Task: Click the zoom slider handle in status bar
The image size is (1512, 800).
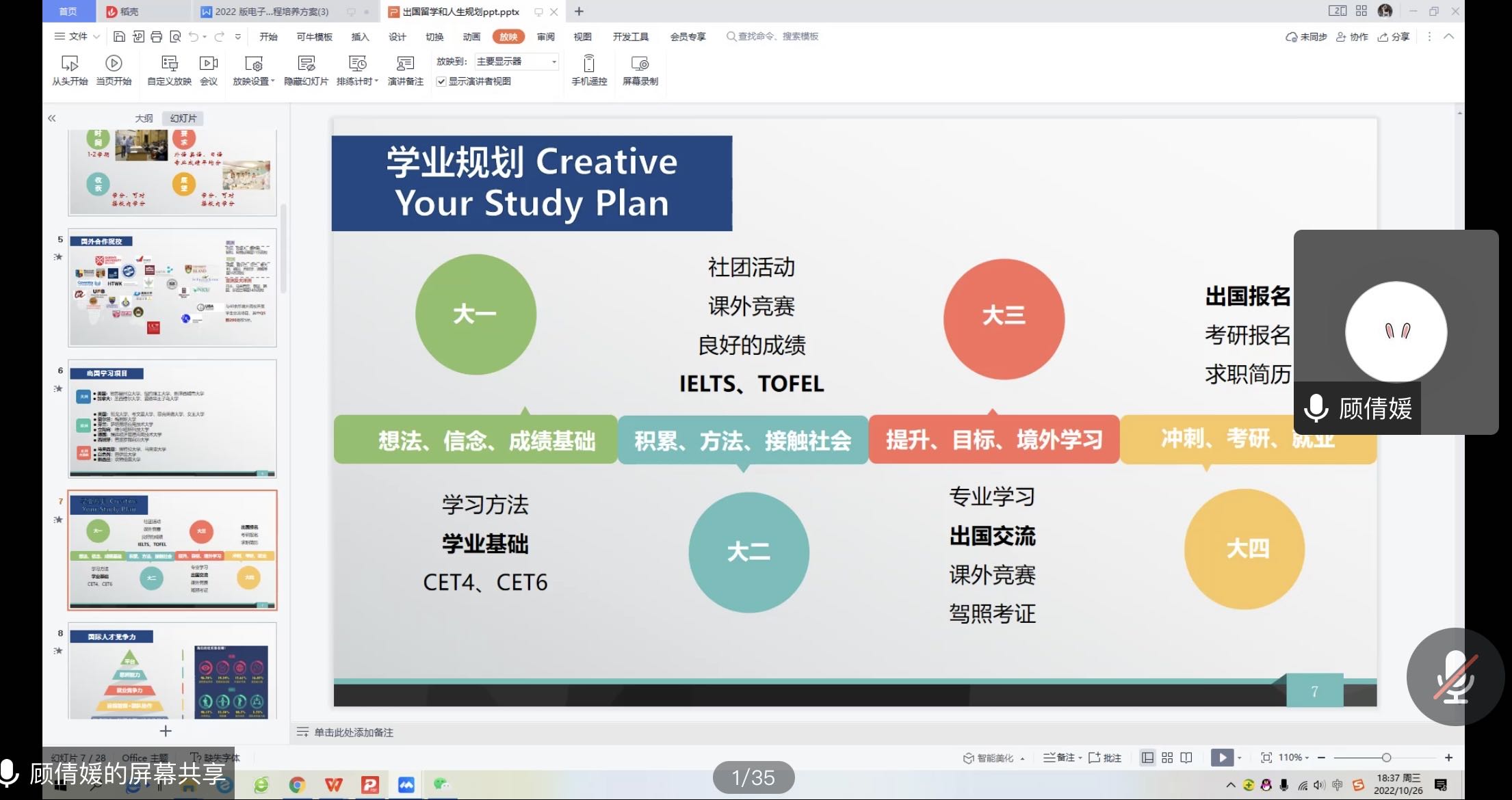Action: point(1386,758)
